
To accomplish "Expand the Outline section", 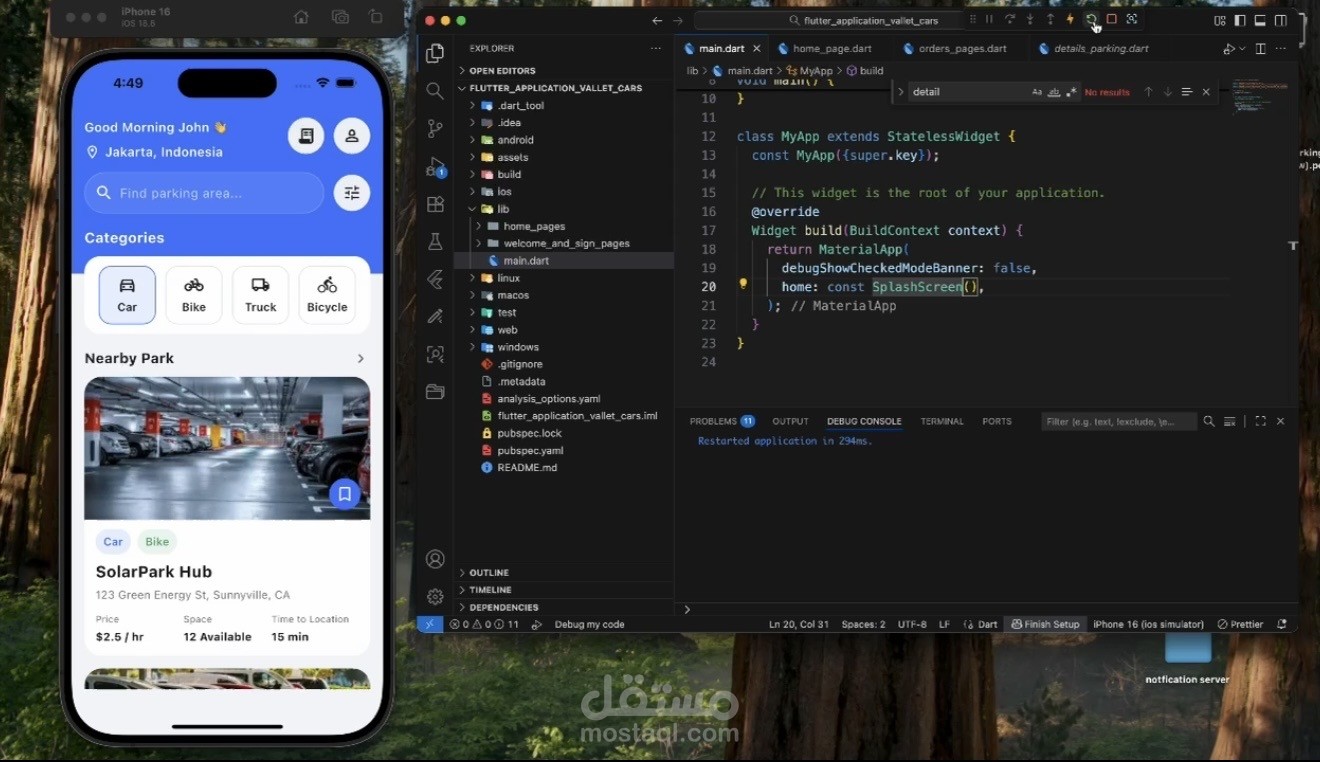I will click(564, 573).
